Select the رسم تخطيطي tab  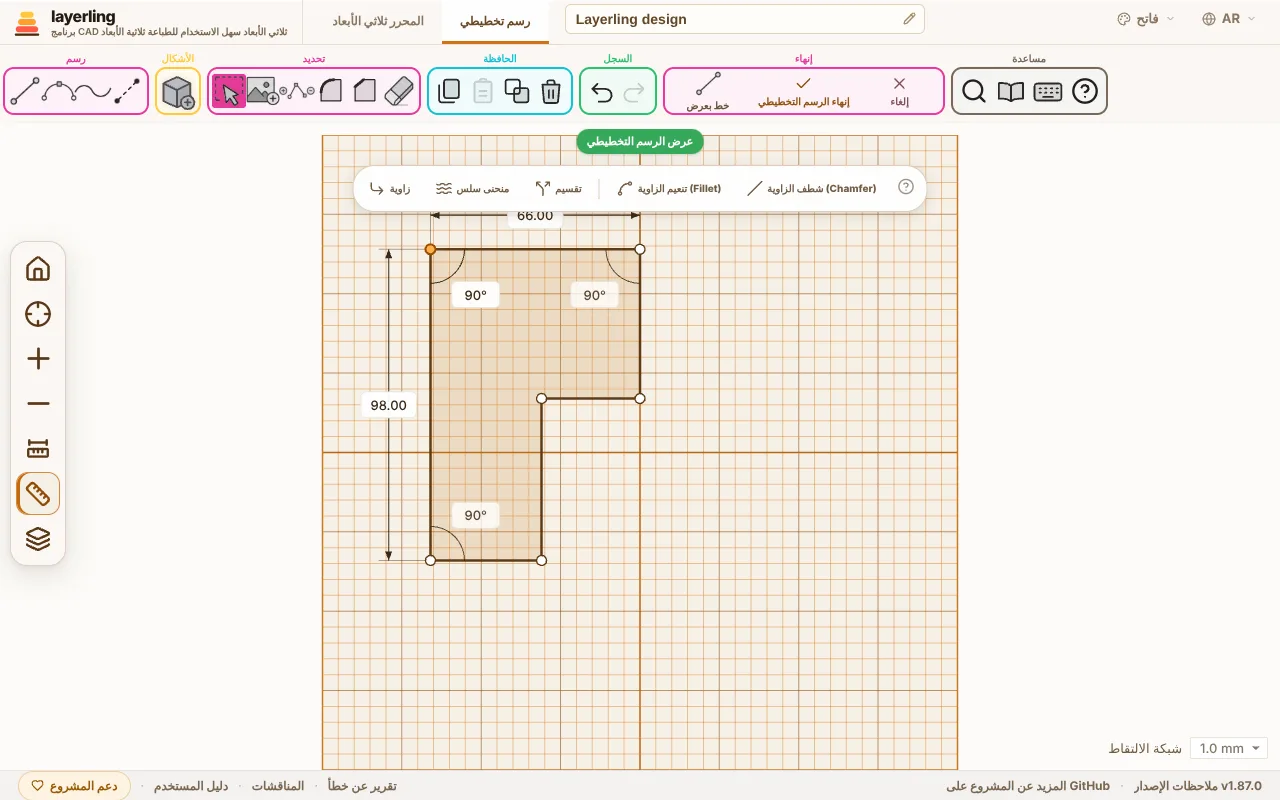coord(495,21)
